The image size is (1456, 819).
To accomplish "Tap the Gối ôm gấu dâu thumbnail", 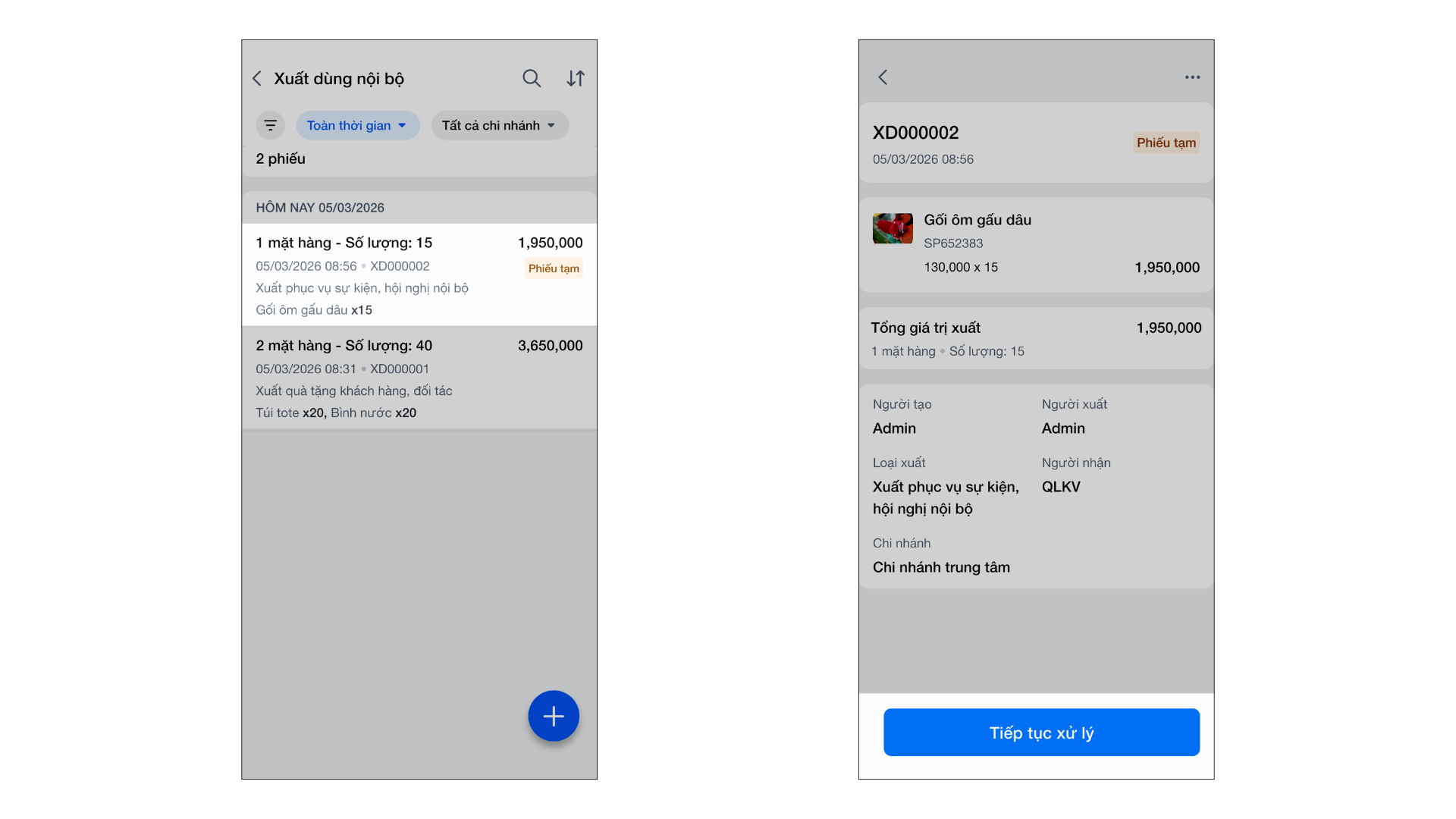I will 893,228.
